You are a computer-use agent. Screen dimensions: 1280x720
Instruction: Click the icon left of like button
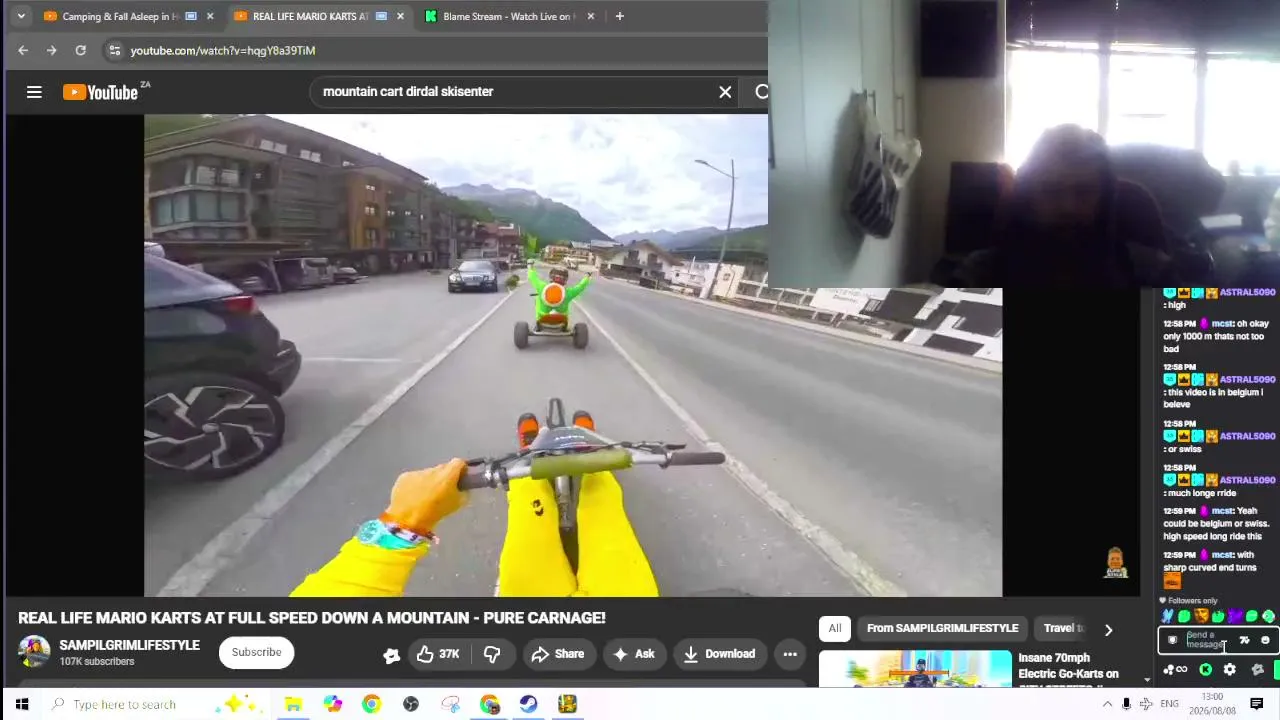tap(391, 654)
